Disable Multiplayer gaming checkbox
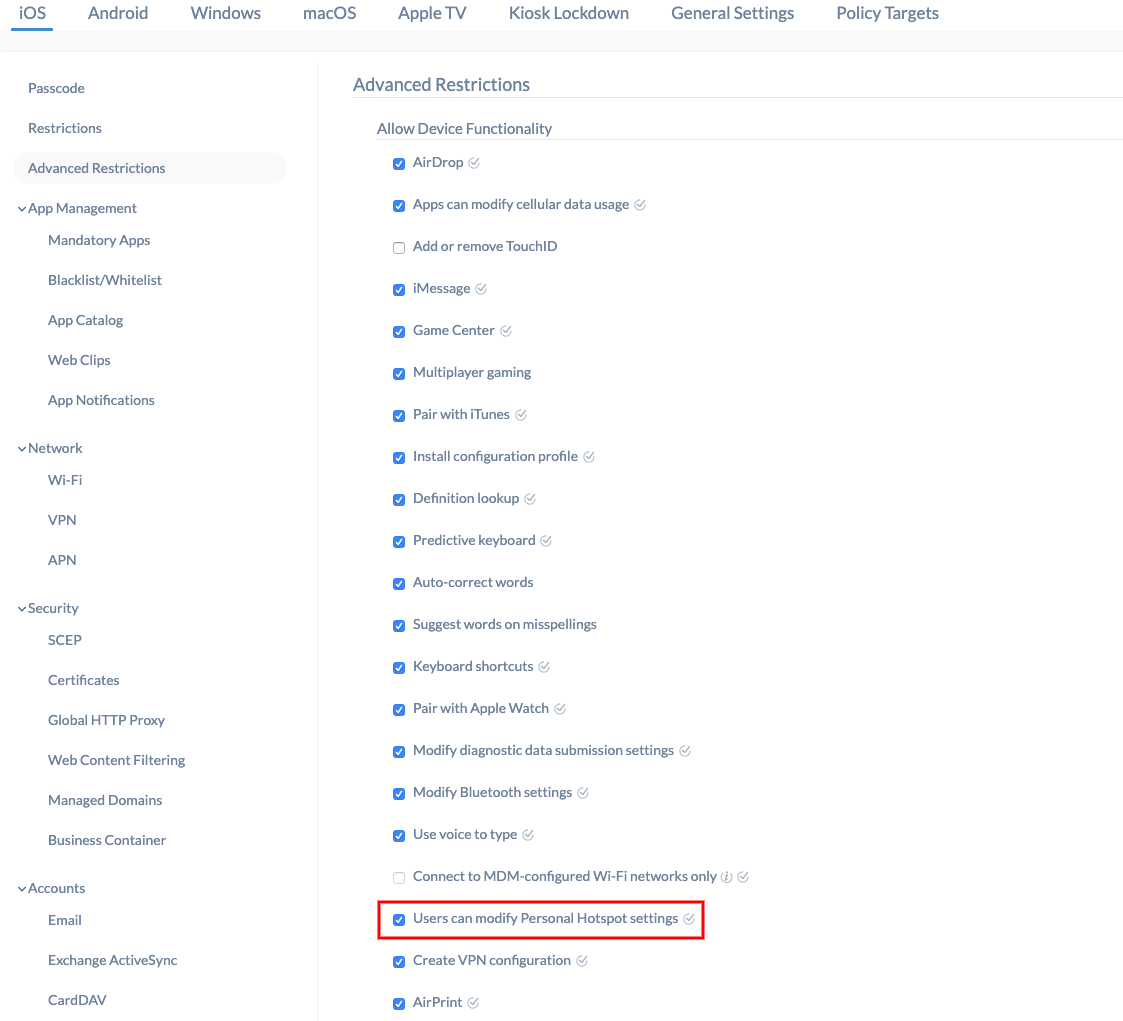The height and width of the screenshot is (1021, 1123). (x=399, y=374)
